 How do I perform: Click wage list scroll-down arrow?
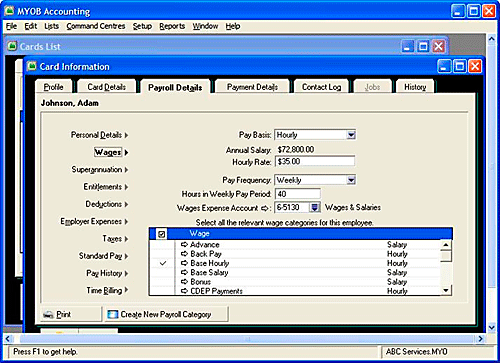click(x=446, y=291)
